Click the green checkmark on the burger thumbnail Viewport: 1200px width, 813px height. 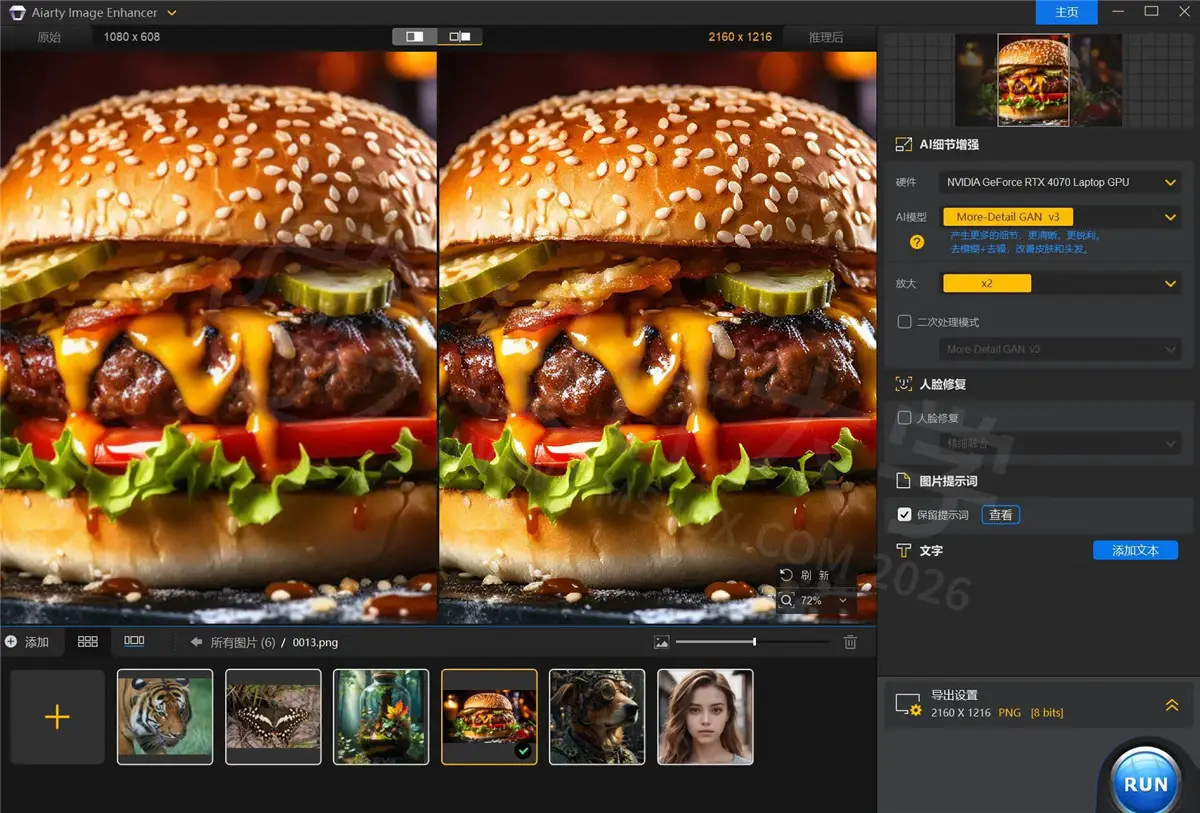[522, 750]
